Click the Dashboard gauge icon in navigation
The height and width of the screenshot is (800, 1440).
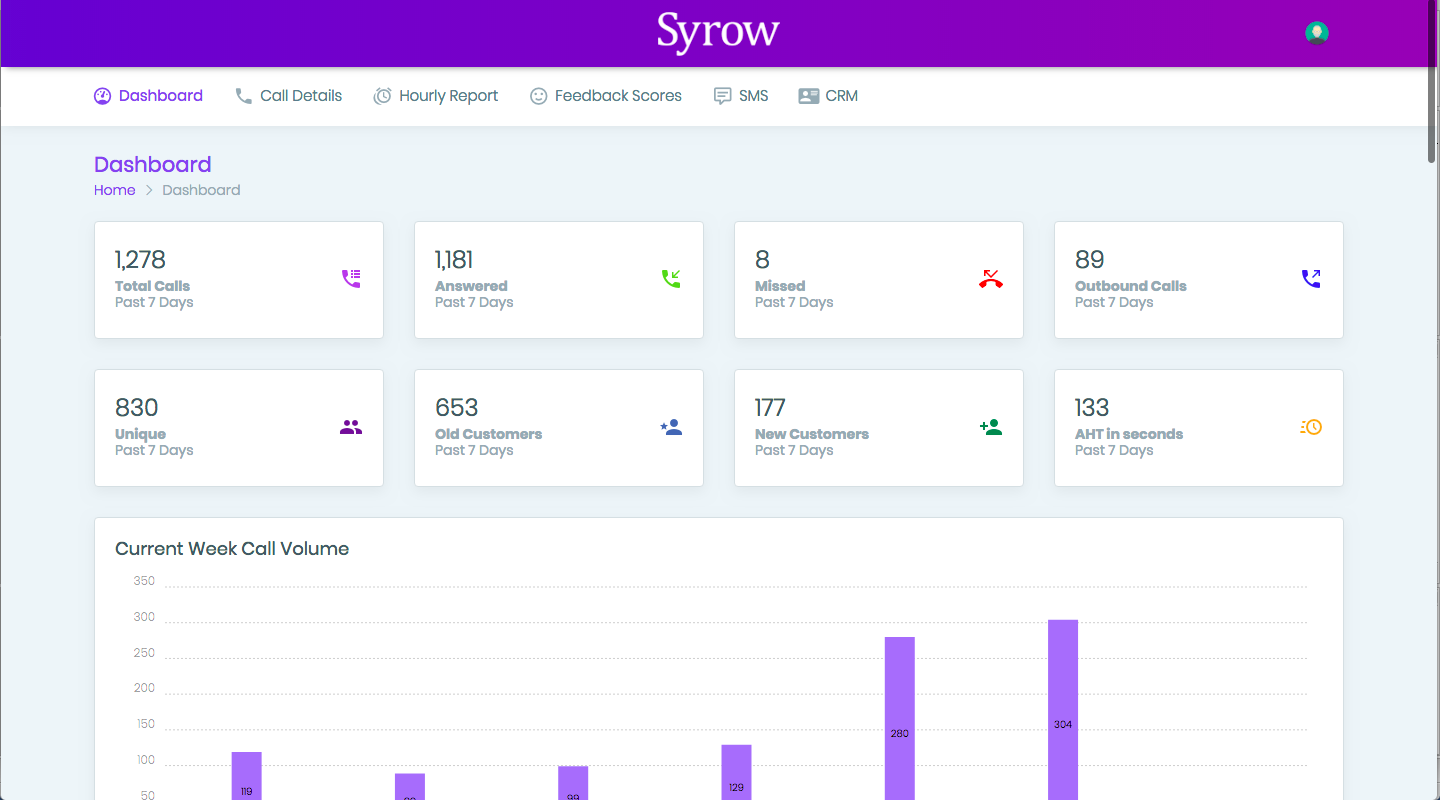(x=102, y=96)
